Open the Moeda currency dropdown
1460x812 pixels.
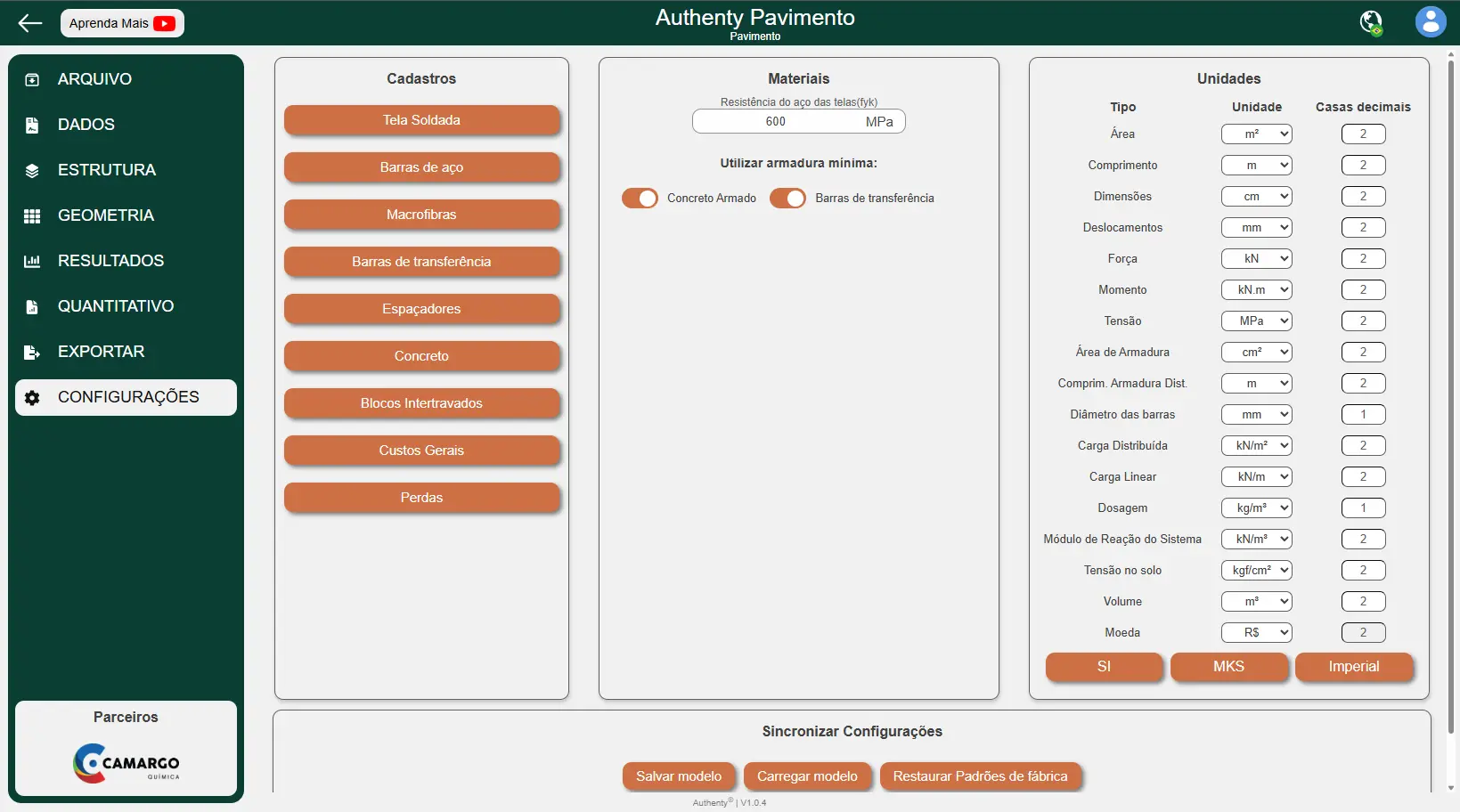pyautogui.click(x=1257, y=632)
